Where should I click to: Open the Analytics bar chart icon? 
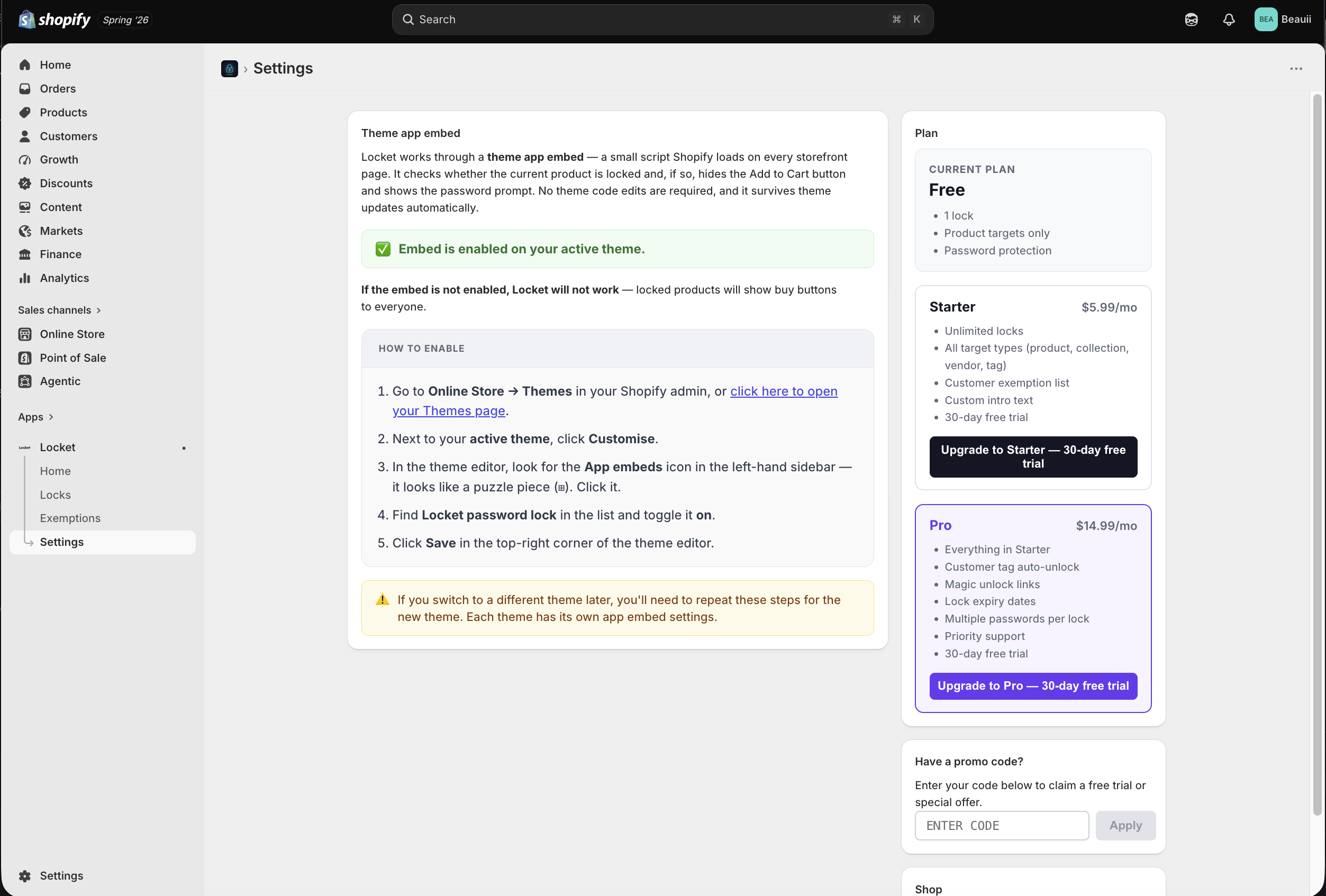pyautogui.click(x=24, y=278)
